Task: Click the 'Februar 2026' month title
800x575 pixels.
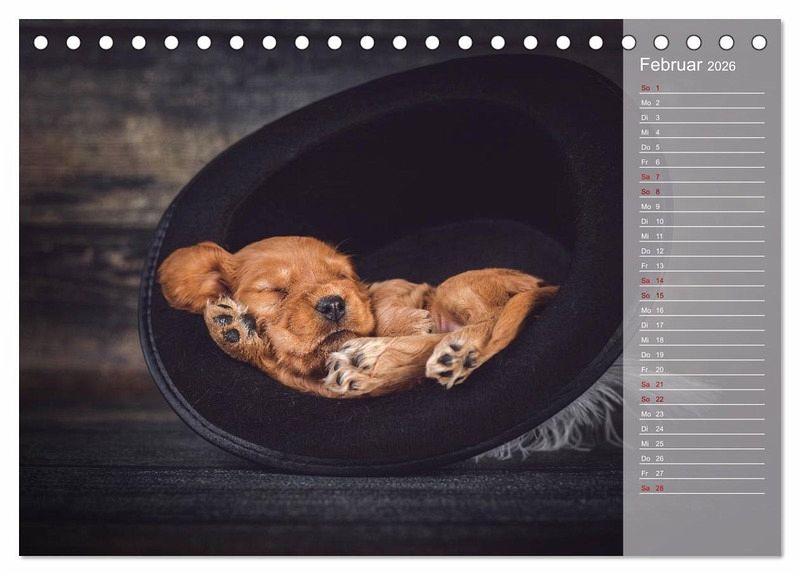Action: (x=687, y=65)
